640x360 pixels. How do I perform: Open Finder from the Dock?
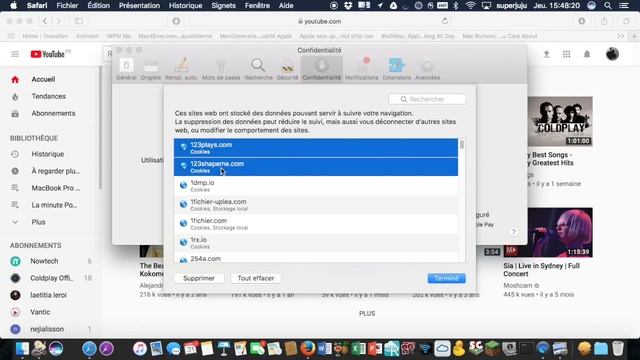tap(22, 349)
